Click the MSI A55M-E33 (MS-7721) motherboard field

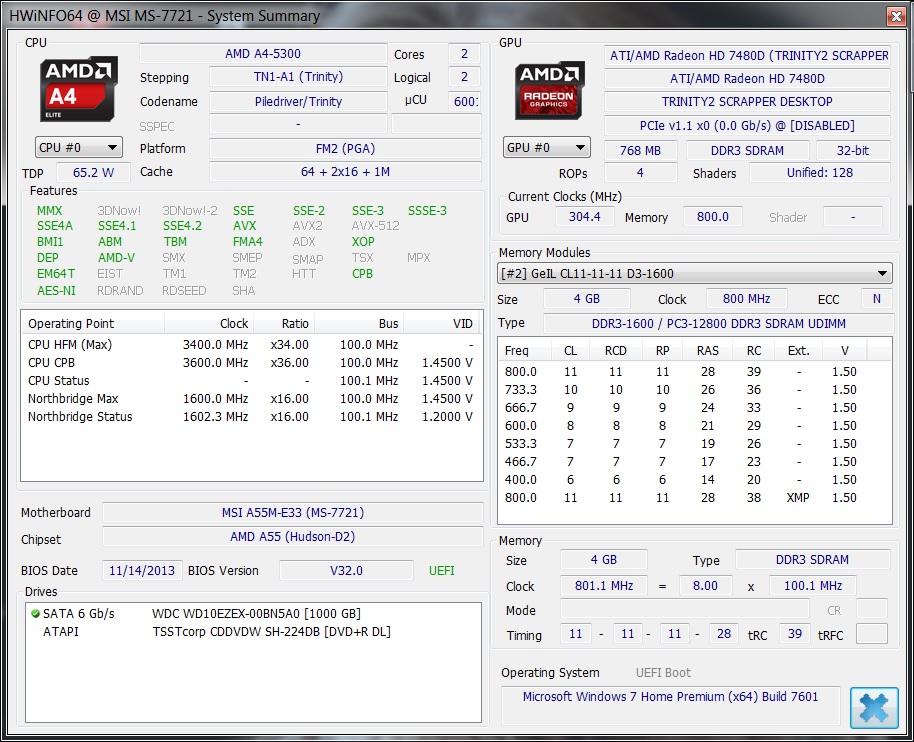coord(293,512)
